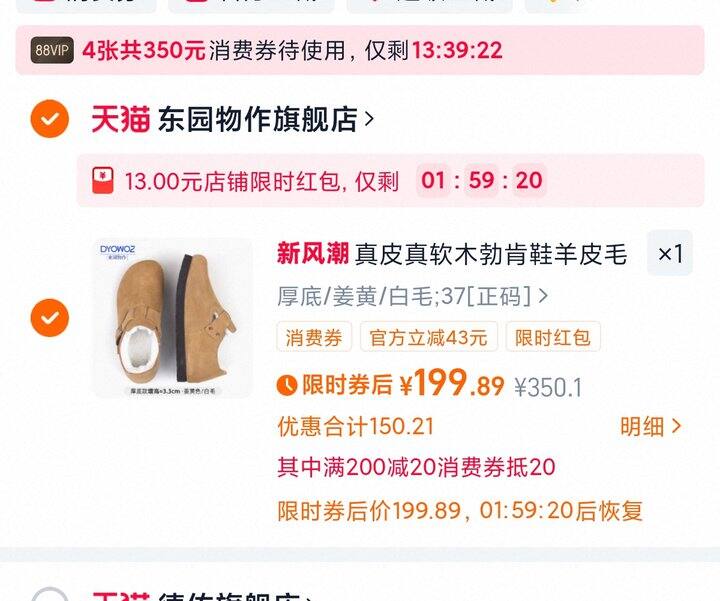Image resolution: width=720 pixels, height=601 pixels.
Task: Click the 13.00元店铺限时红包 banner
Action: 390,180
